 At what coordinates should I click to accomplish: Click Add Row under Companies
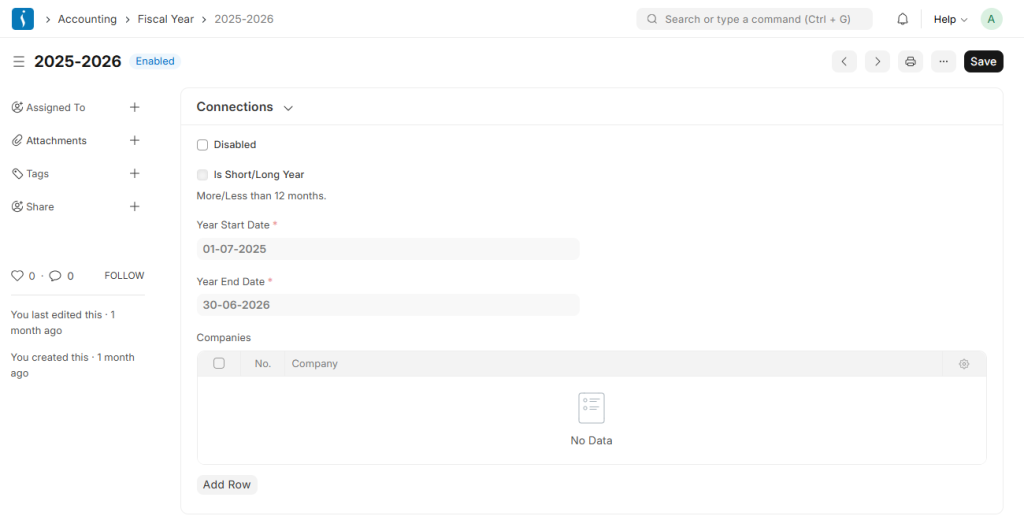point(227,485)
